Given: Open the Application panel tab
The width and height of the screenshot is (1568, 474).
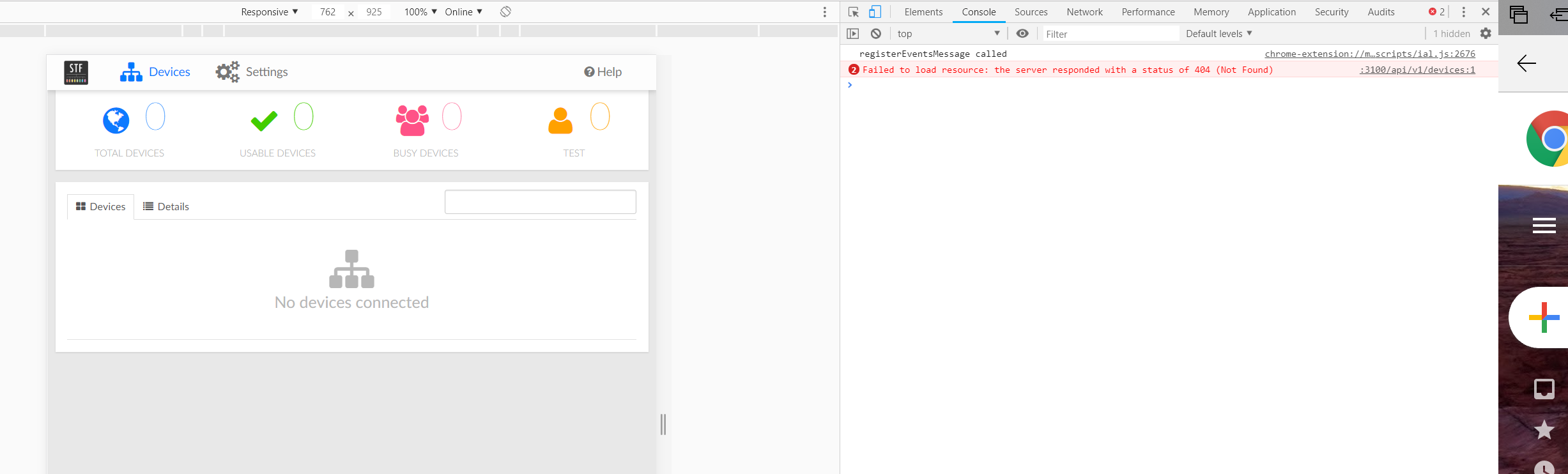Looking at the screenshot, I should point(1272,12).
